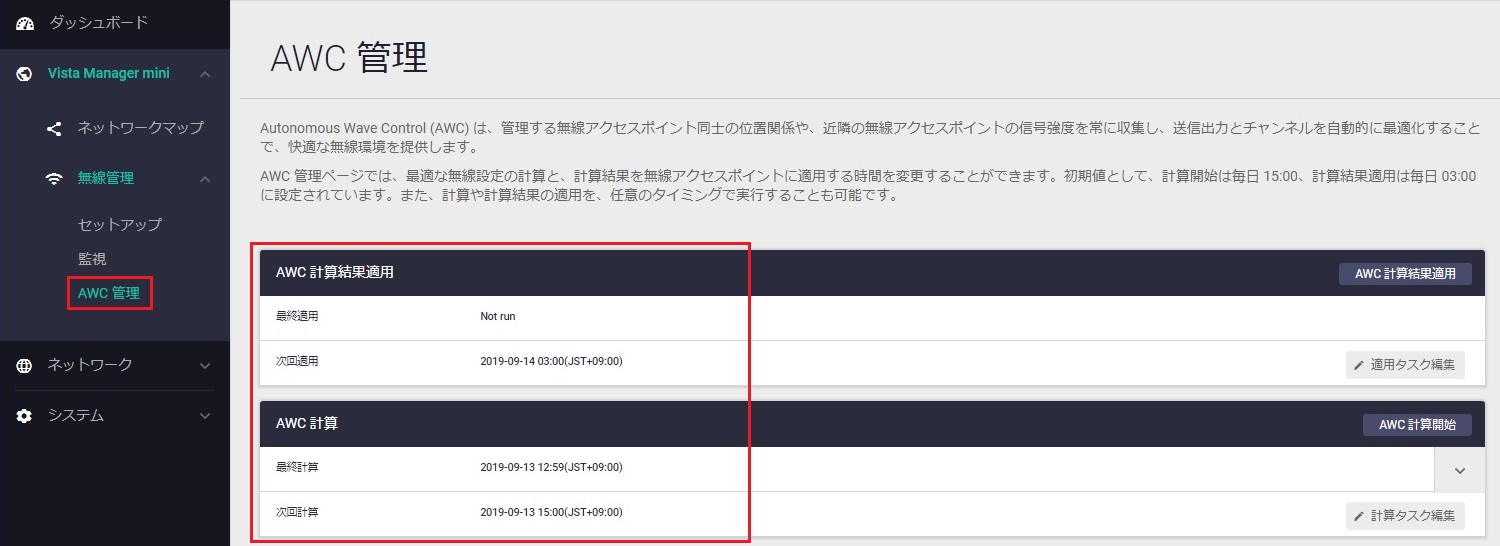1500x546 pixels.
Task: Collapse the 無線管理 submenu chevron
Action: coord(205,178)
